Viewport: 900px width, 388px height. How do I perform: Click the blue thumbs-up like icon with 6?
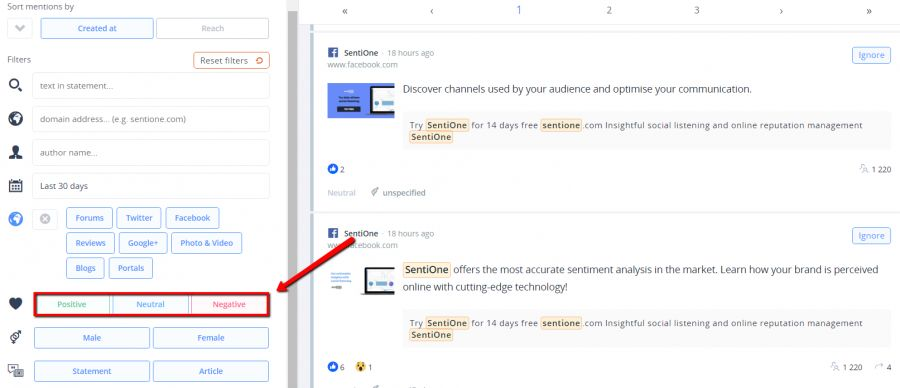332,367
